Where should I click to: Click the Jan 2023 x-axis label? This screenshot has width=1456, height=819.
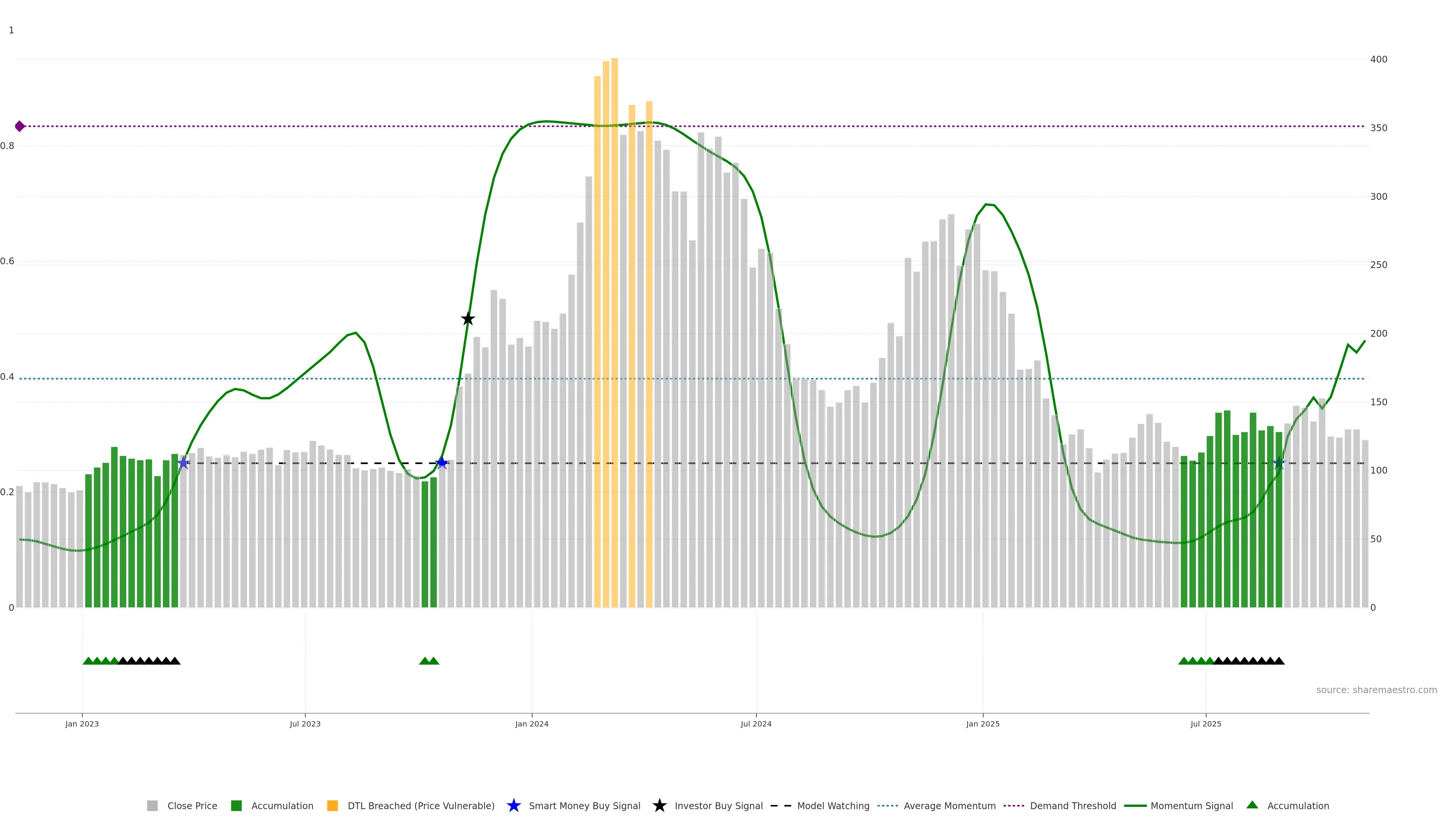pos(82,723)
